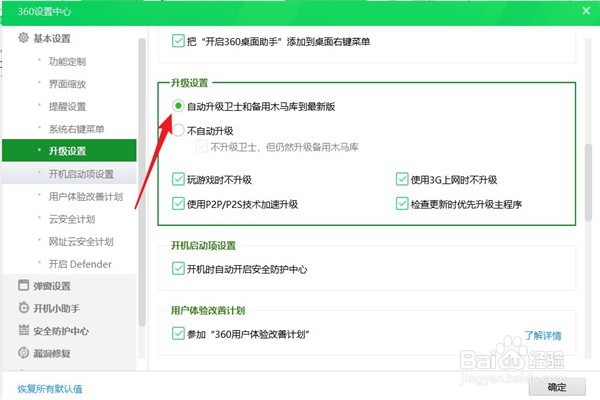Click the 了解详情 link
This screenshot has width=600, height=400.
tap(543, 335)
